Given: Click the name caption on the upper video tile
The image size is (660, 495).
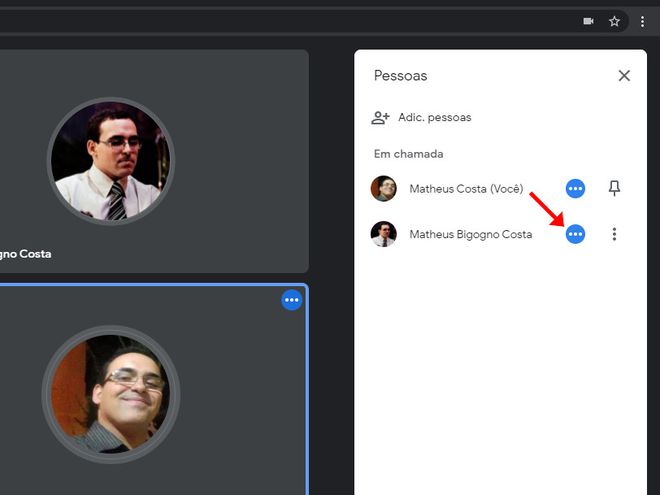Looking at the screenshot, I should [25, 254].
